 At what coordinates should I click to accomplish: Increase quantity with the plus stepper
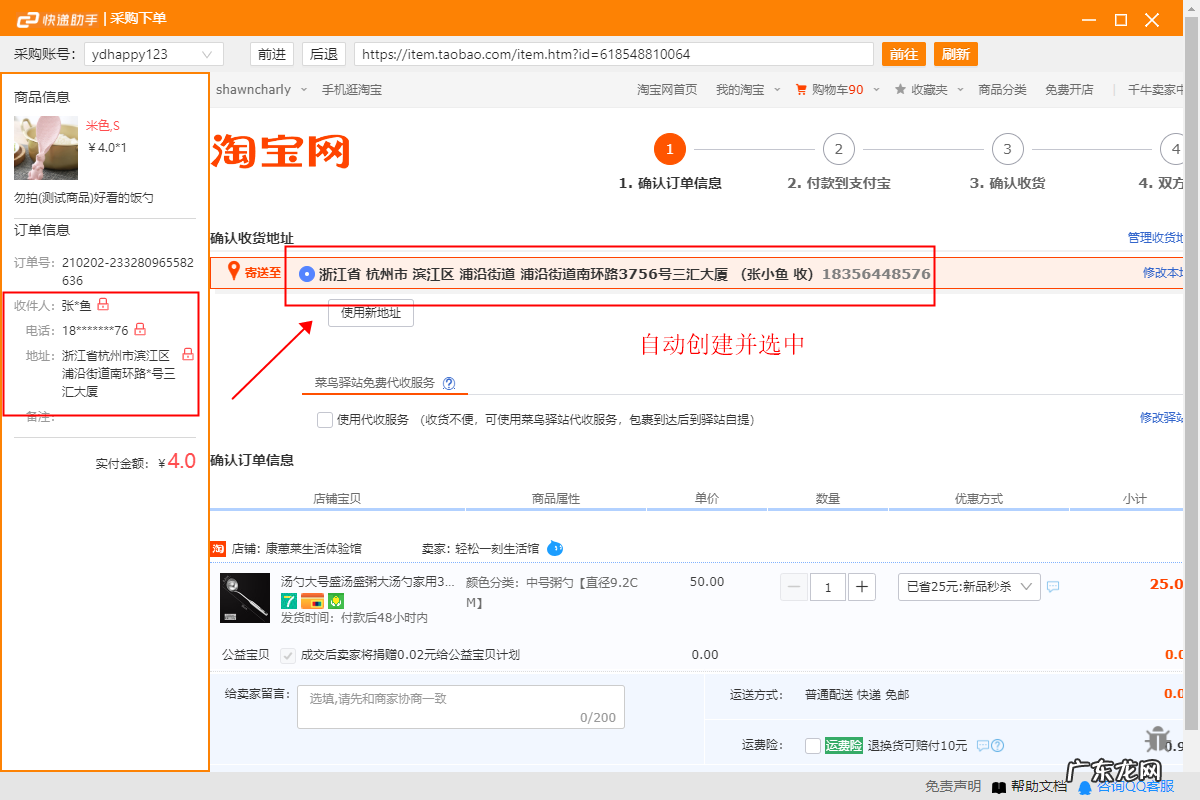[861, 587]
